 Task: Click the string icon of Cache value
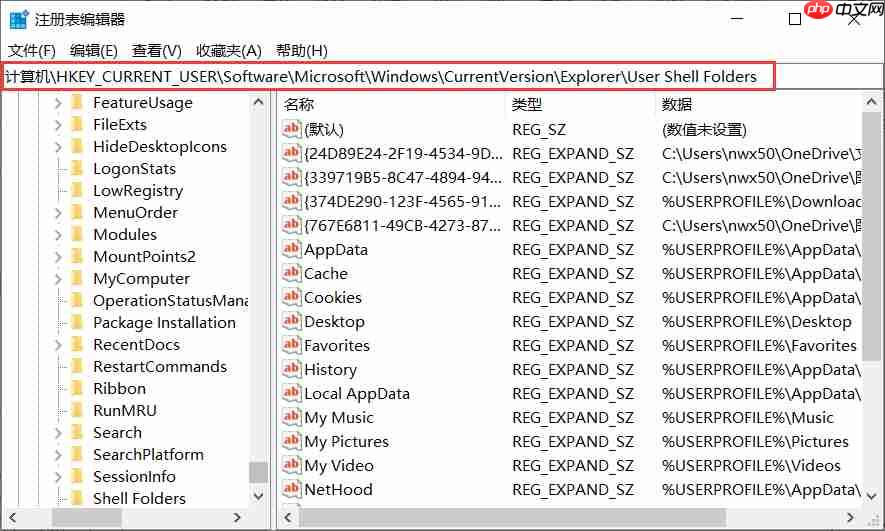tap(291, 273)
